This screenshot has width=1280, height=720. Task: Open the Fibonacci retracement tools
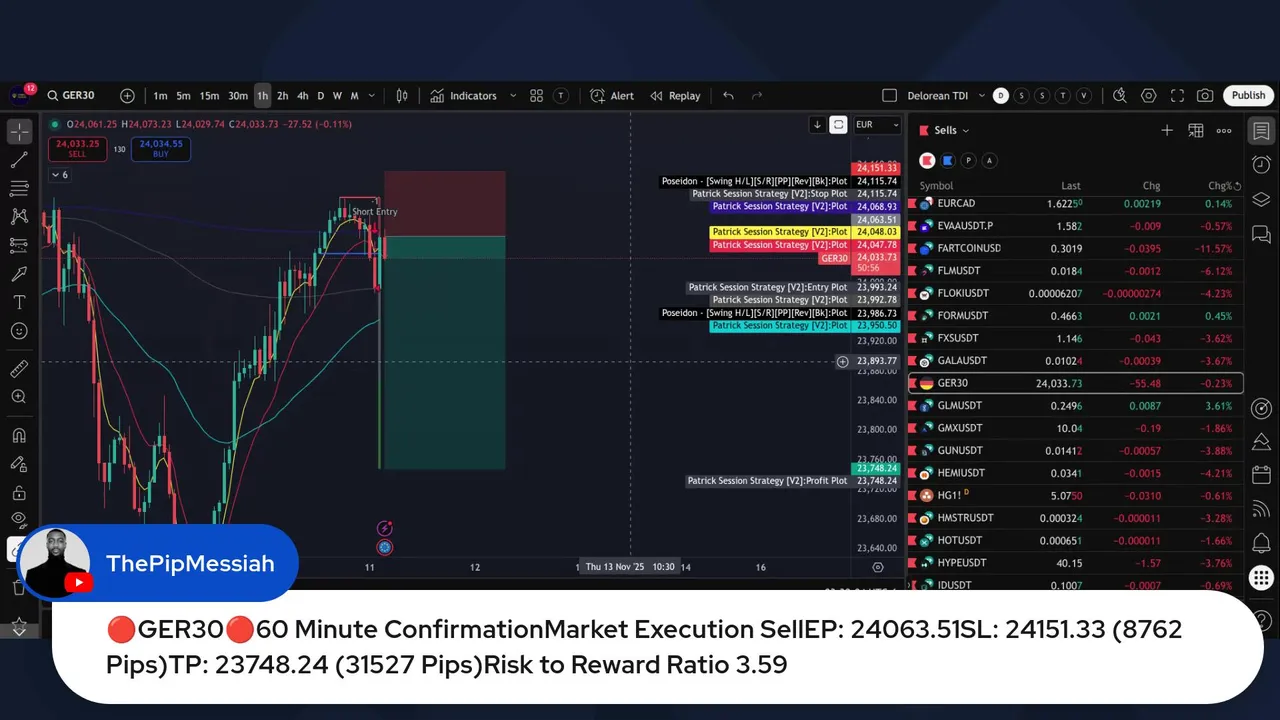[x=19, y=188]
